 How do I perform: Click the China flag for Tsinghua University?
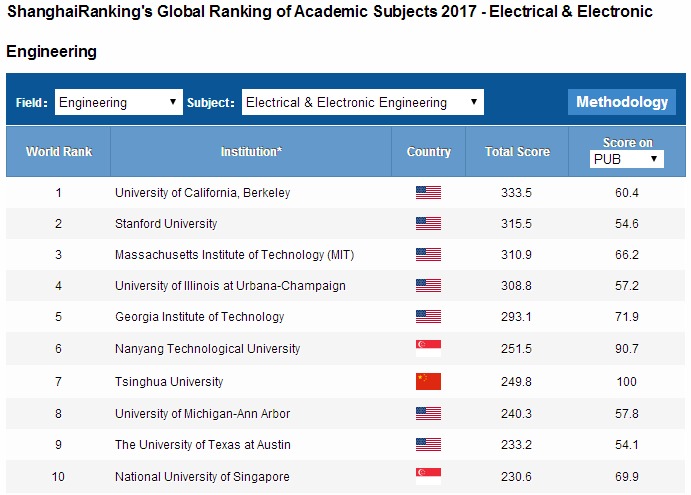pos(428,381)
